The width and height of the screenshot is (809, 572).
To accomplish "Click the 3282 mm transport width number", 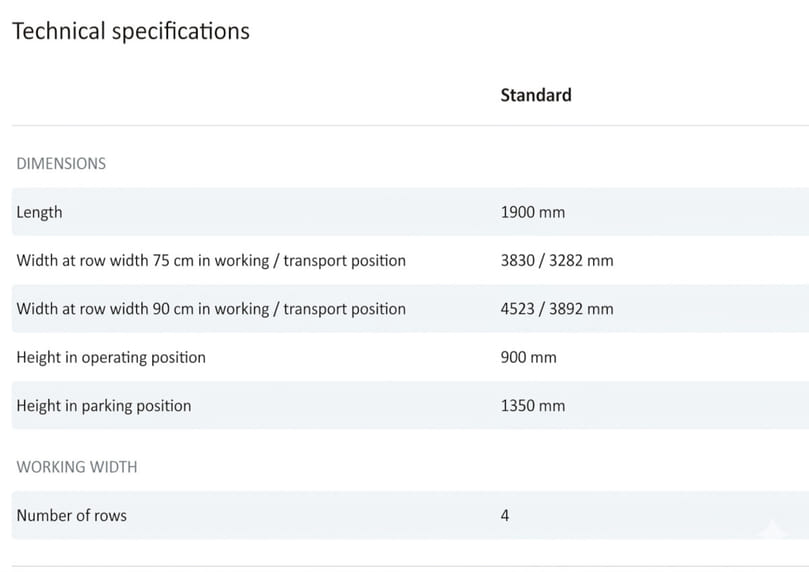I will coord(586,261).
